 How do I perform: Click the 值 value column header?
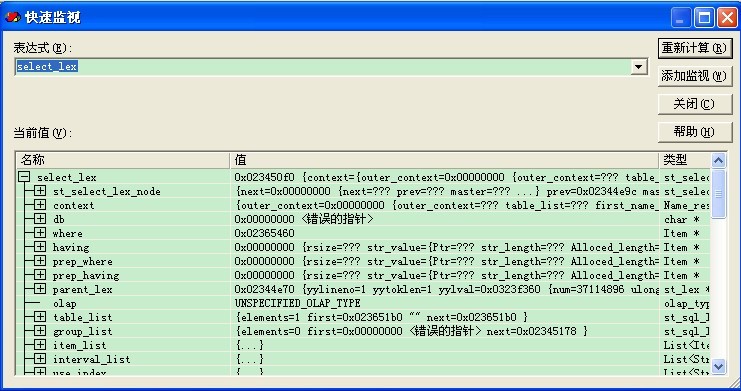(444, 160)
